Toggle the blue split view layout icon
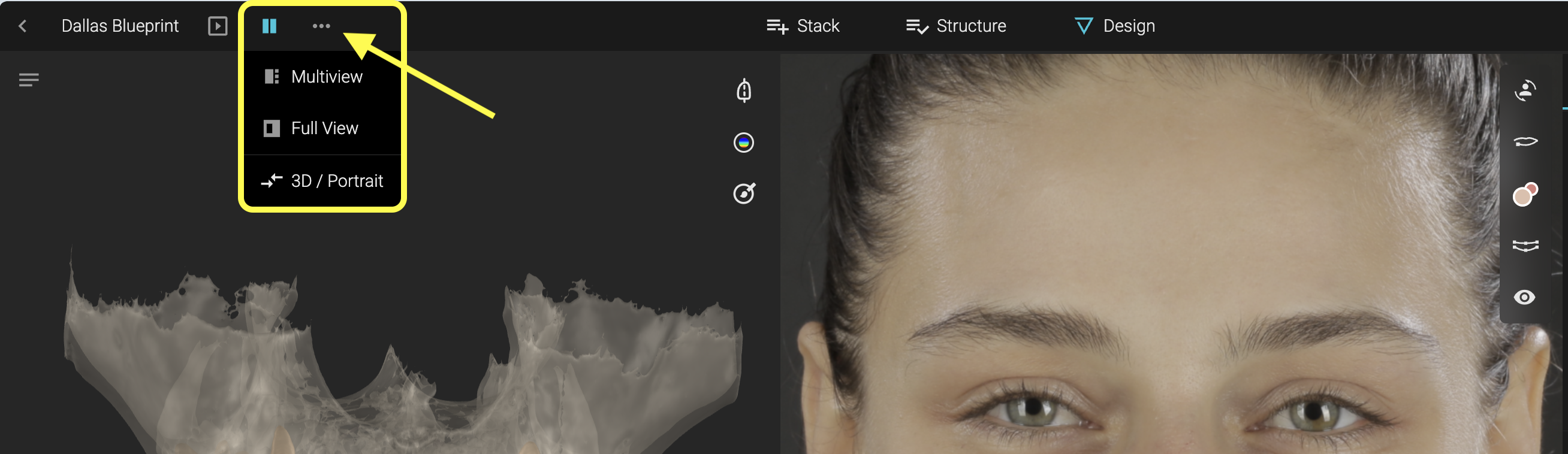This screenshot has width=1568, height=454. [269, 26]
